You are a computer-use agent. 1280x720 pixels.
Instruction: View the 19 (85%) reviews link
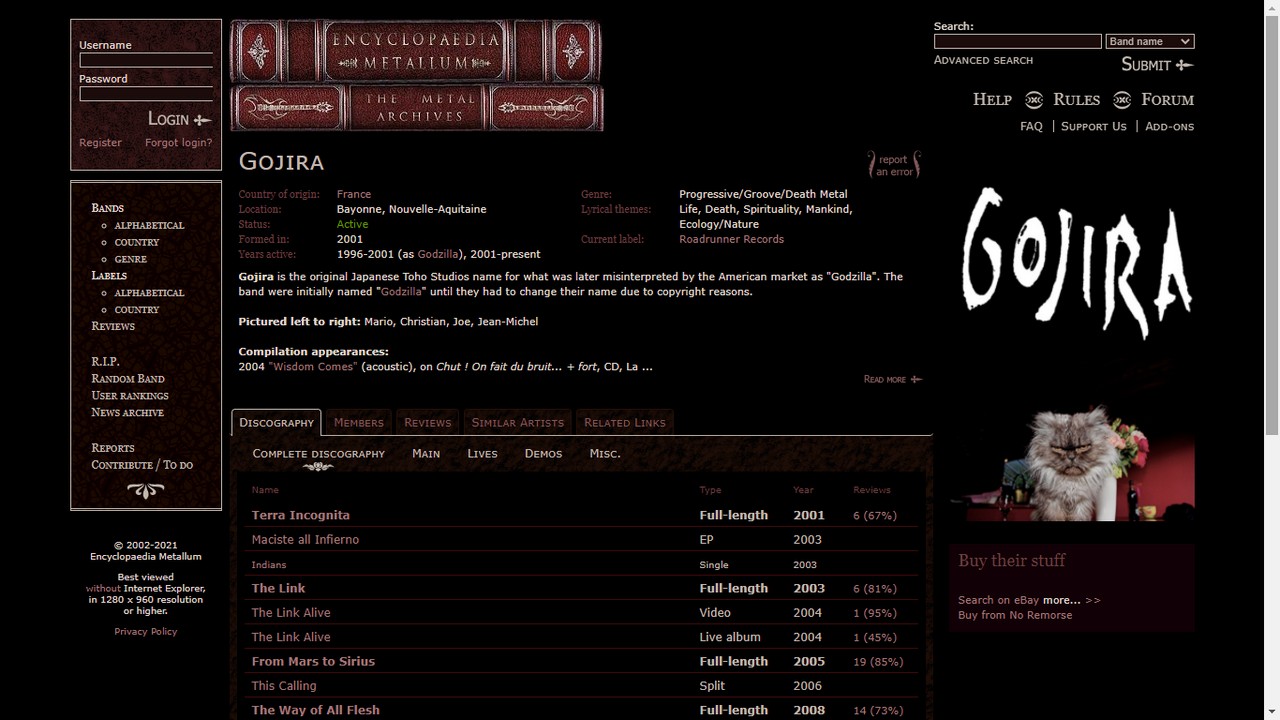coord(878,662)
